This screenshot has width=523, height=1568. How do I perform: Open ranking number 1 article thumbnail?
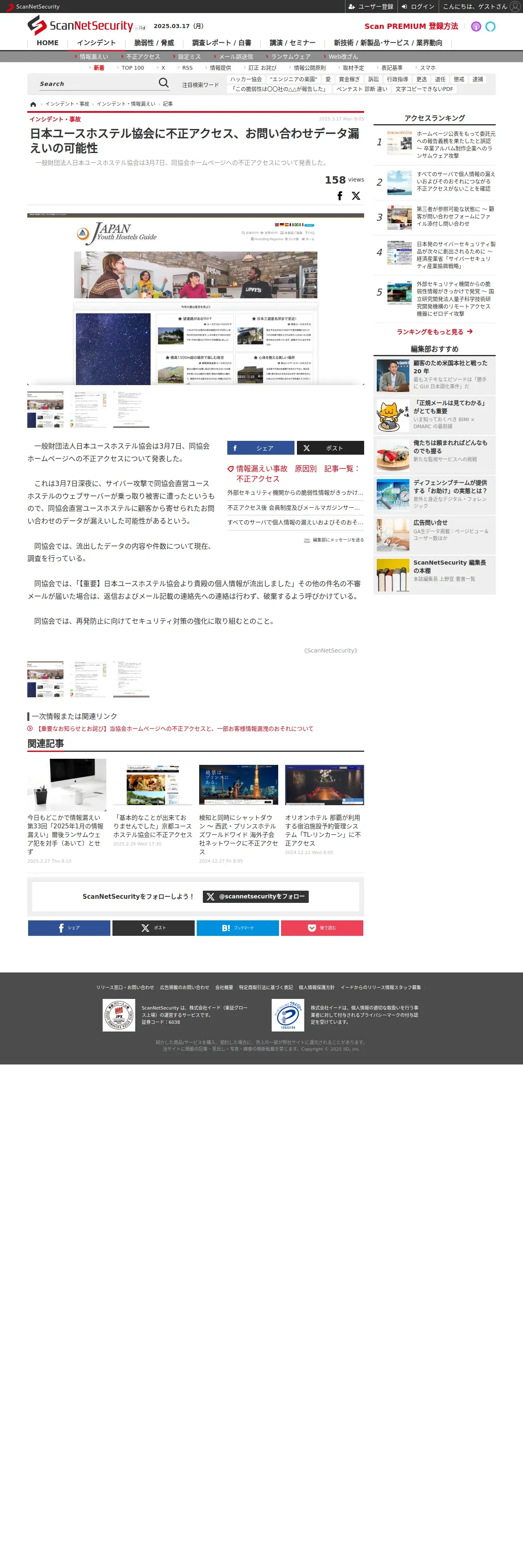[400, 142]
